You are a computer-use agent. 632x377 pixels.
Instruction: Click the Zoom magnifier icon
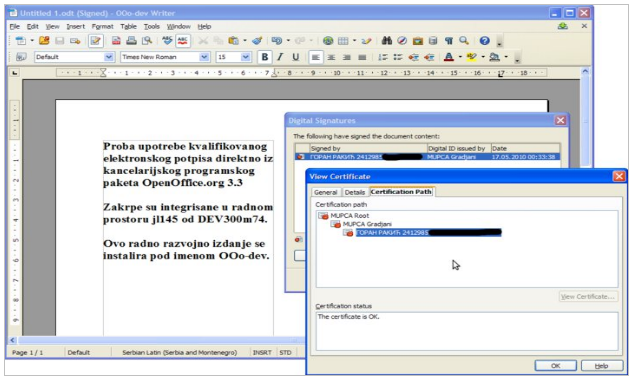coord(464,41)
